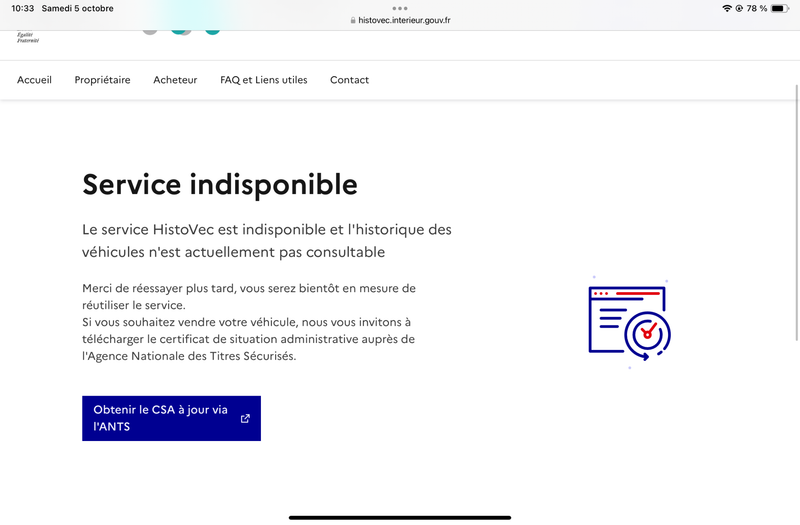The image size is (800, 525).
Task: Click the service unavailable illustration
Action: [630, 322]
